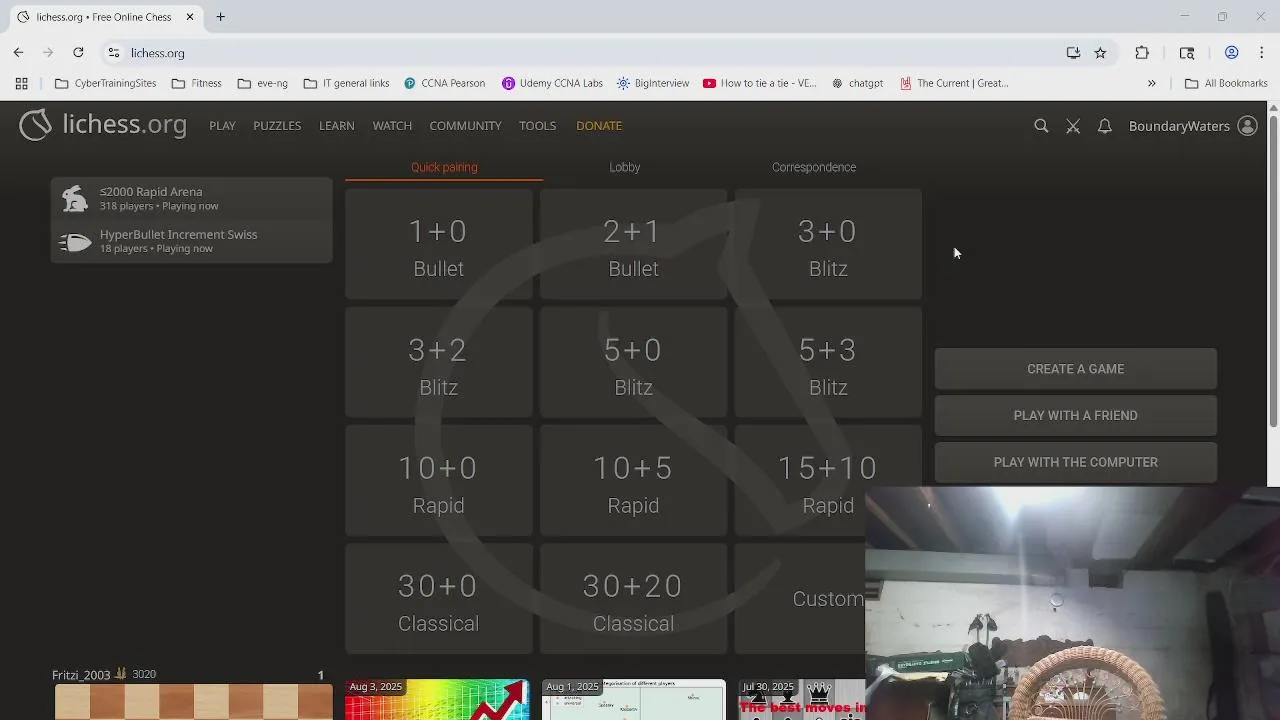1280x720 pixels.
Task: Open eve-ng bookmark folder
Action: 262,83
